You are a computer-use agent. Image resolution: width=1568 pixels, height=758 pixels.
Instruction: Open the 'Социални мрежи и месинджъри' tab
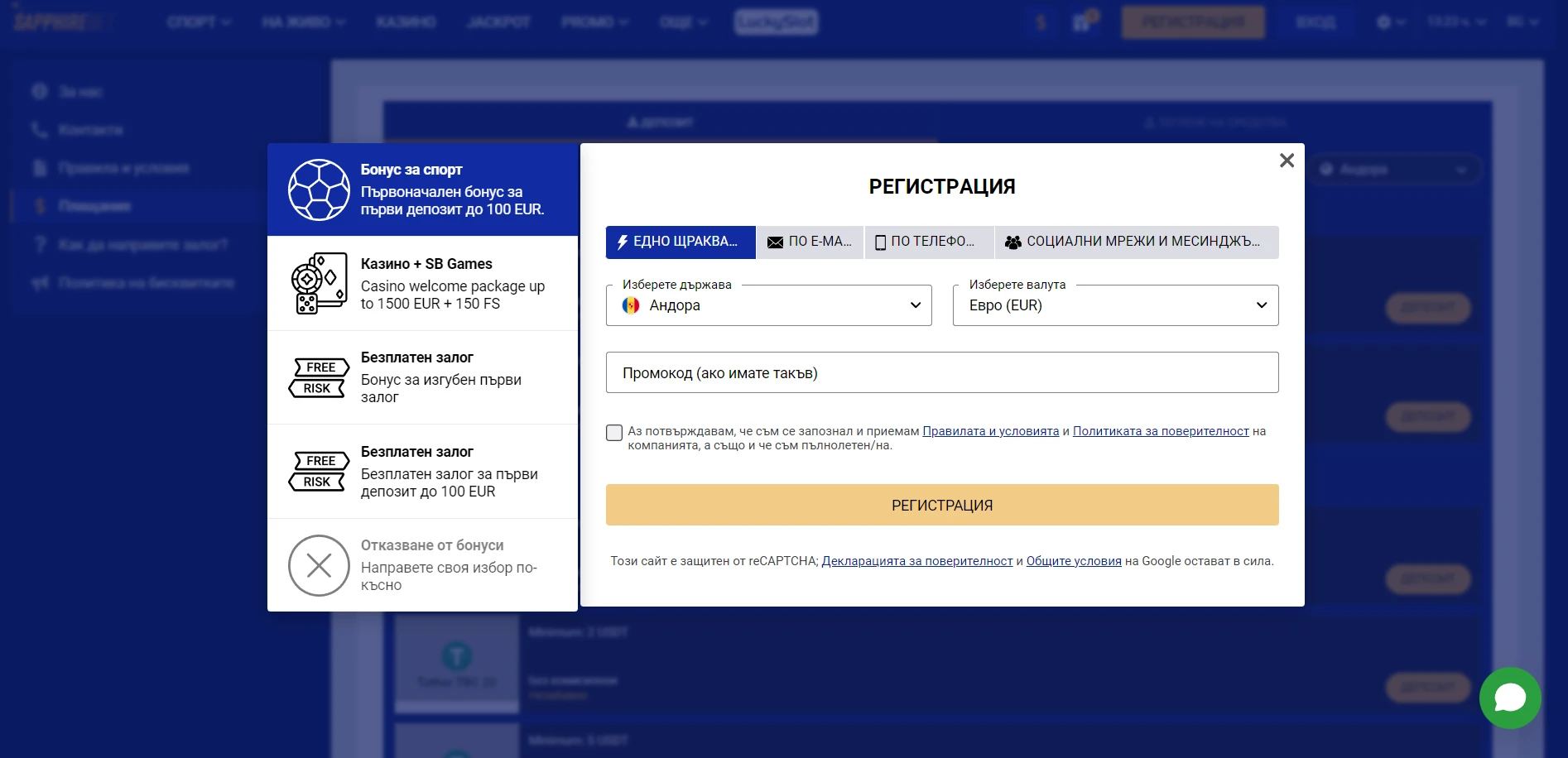1137,242
